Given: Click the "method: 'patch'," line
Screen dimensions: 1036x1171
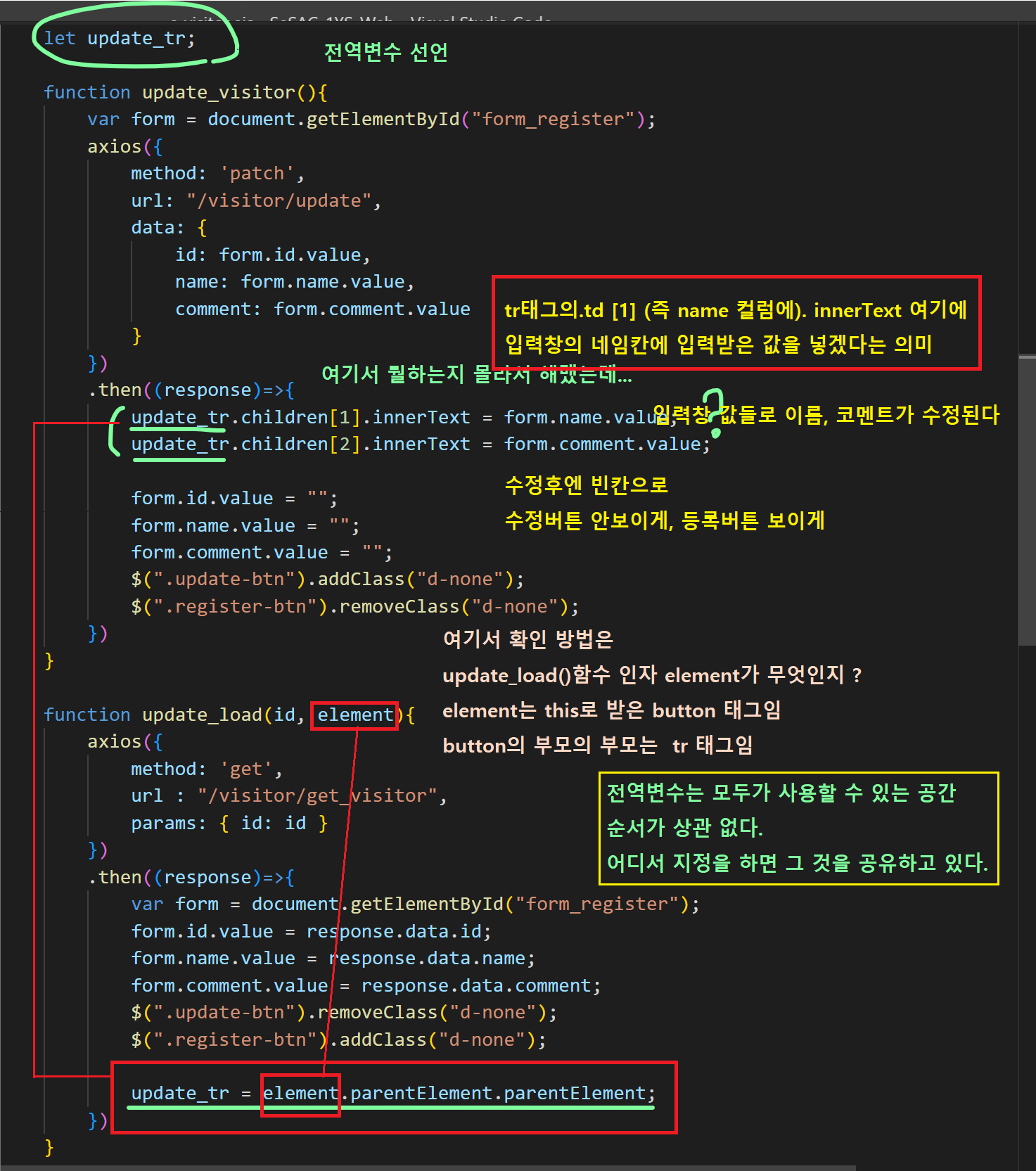Looking at the screenshot, I should point(217,174).
